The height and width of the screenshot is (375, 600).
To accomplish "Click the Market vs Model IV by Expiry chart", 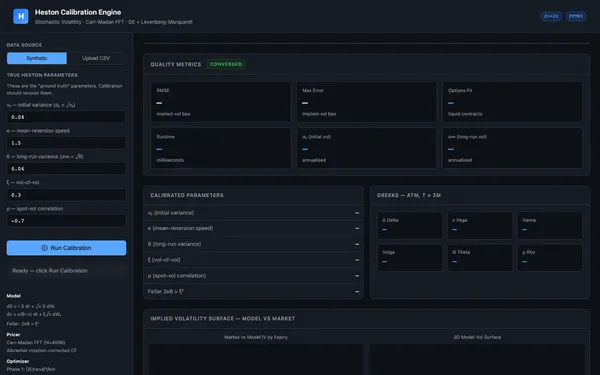I will (x=256, y=360).
